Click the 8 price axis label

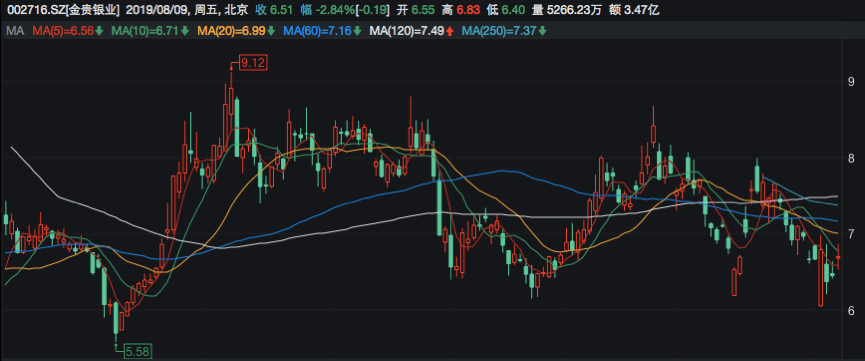(851, 158)
